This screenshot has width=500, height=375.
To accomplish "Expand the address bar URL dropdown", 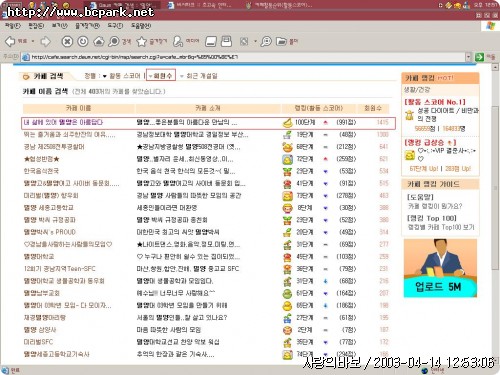I will 469,57.
